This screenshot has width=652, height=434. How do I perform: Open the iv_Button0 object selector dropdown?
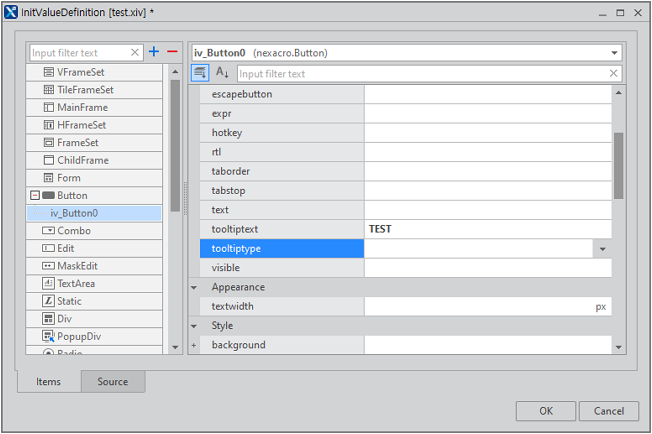pyautogui.click(x=614, y=52)
